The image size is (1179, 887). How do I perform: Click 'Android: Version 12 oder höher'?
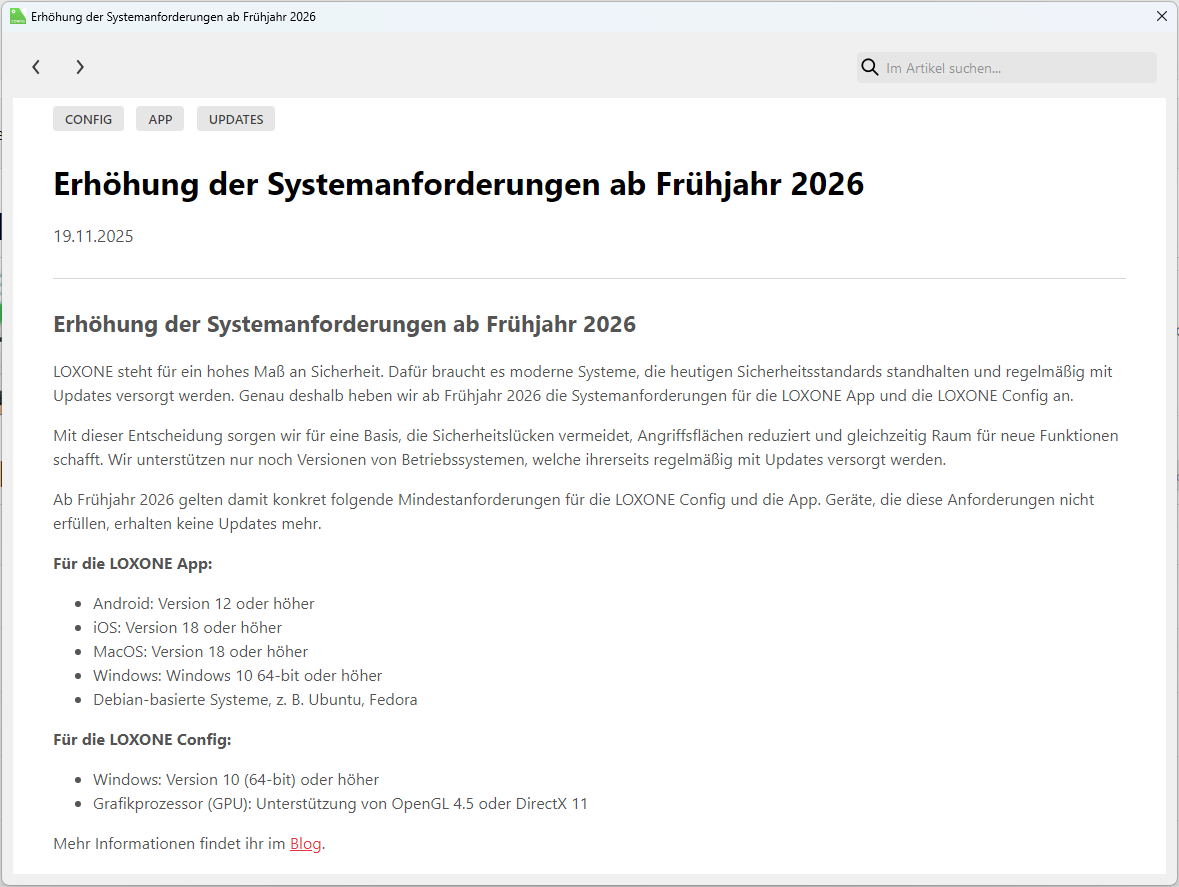coord(204,604)
